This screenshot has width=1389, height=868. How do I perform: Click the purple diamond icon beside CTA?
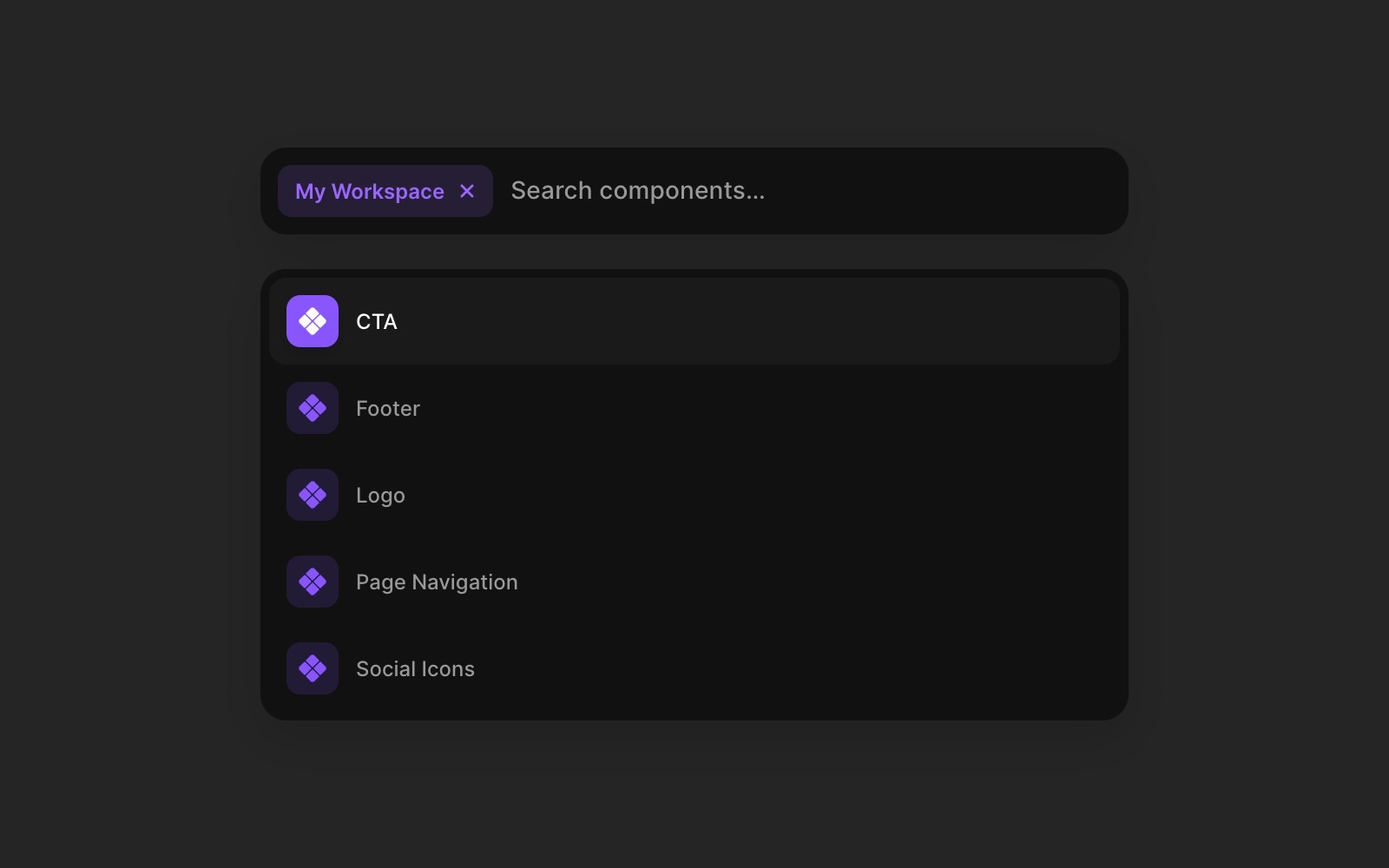(312, 321)
